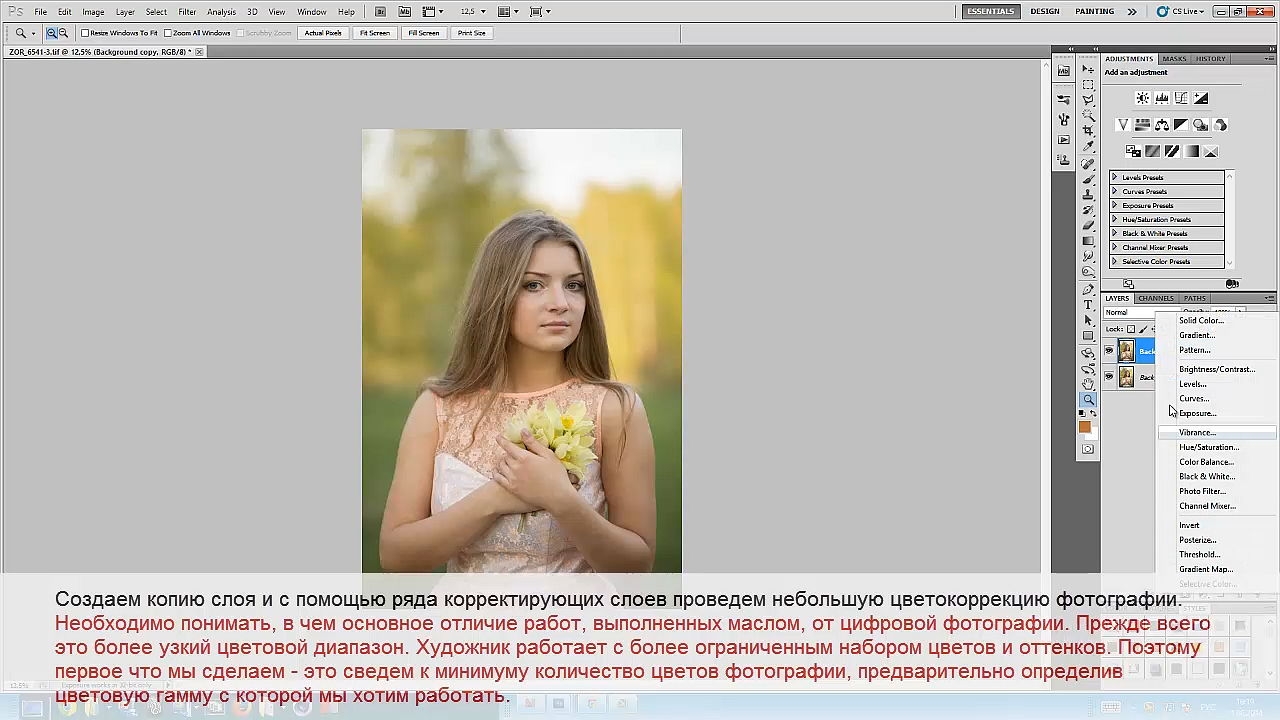Add Hue/Saturation adjustment icon

coord(1142,125)
